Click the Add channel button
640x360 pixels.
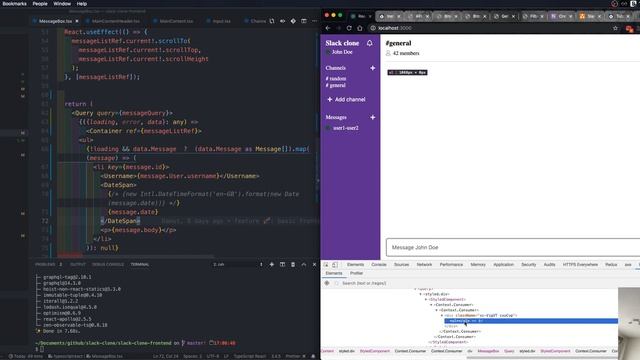tap(347, 100)
